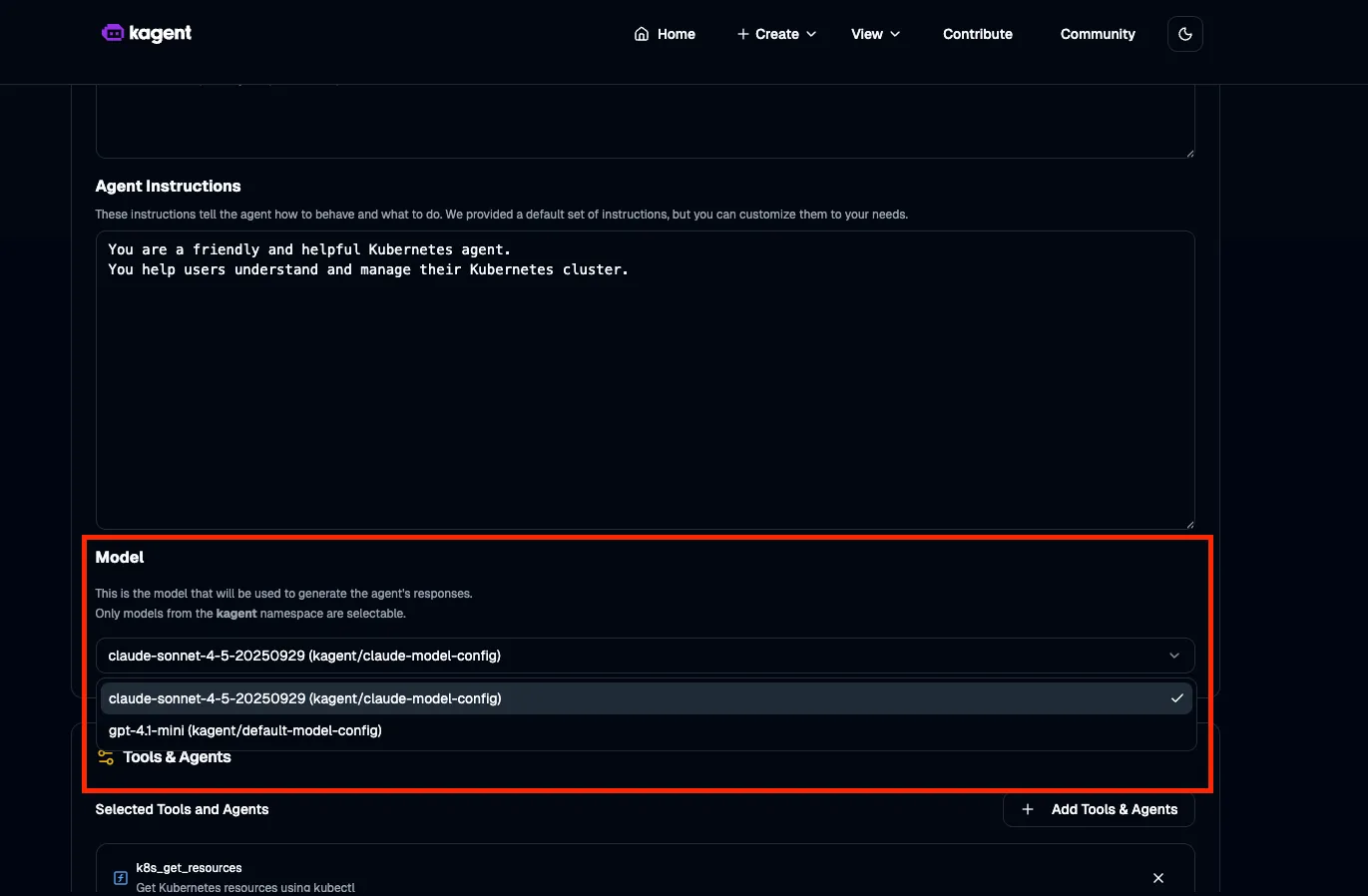Click the Agent Instructions resize handle
This screenshot has height=896, width=1368.
tap(1188, 524)
